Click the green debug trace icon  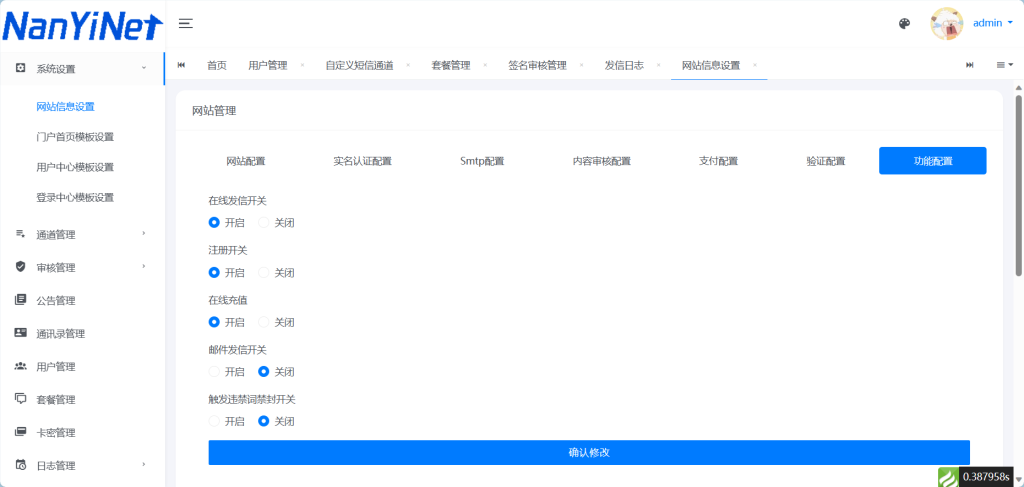[x=948, y=477]
